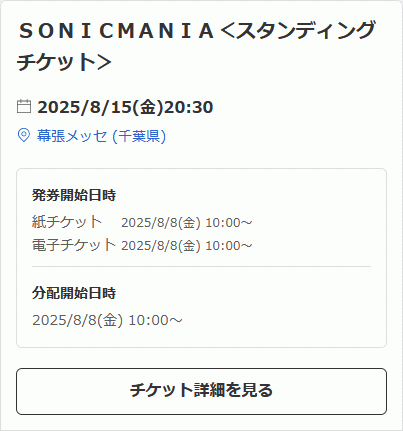
Task: Click electronic ticket issue date text
Action: [187, 246]
